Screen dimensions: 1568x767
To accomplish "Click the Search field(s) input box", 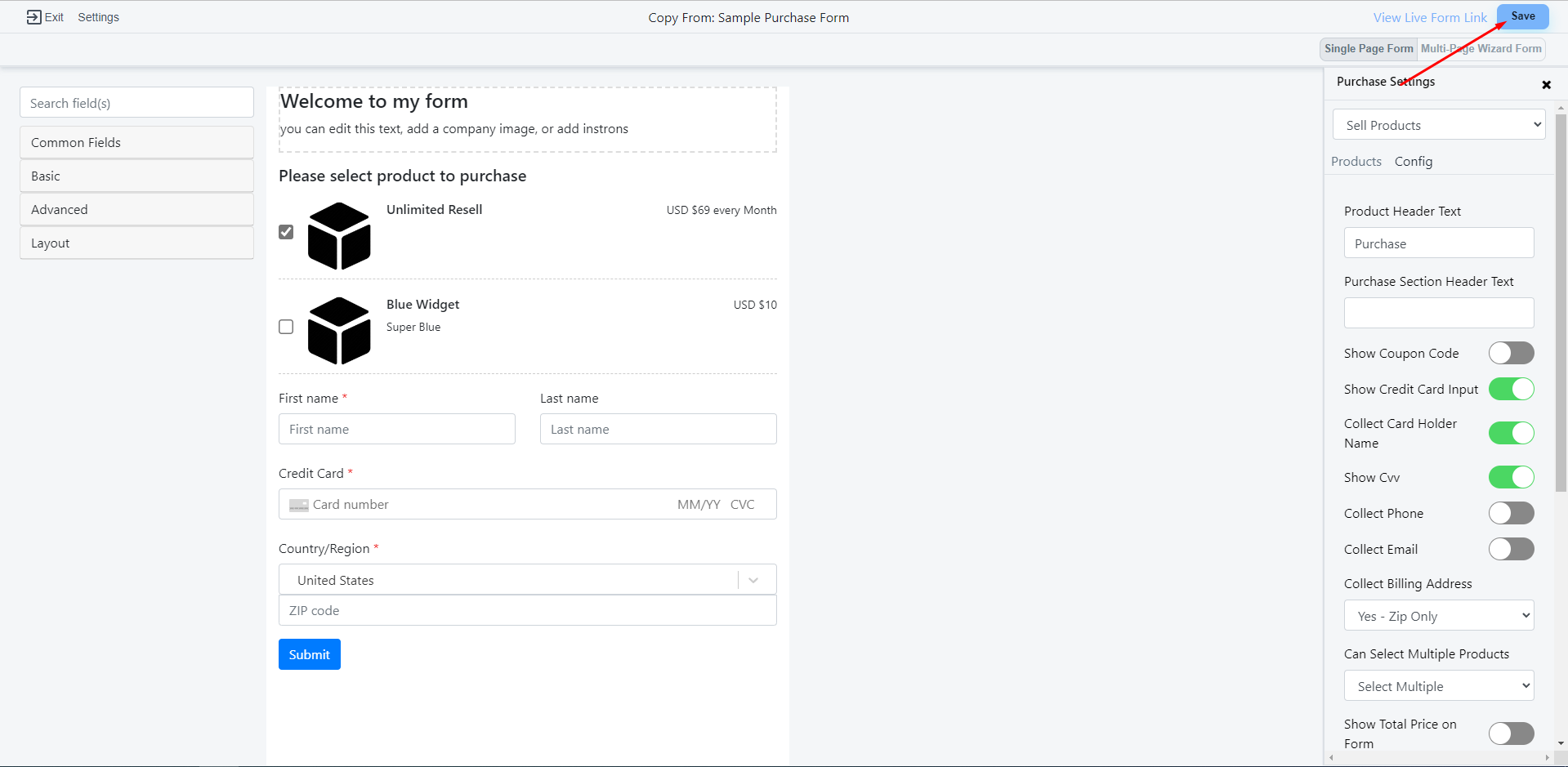I will tap(136, 103).
